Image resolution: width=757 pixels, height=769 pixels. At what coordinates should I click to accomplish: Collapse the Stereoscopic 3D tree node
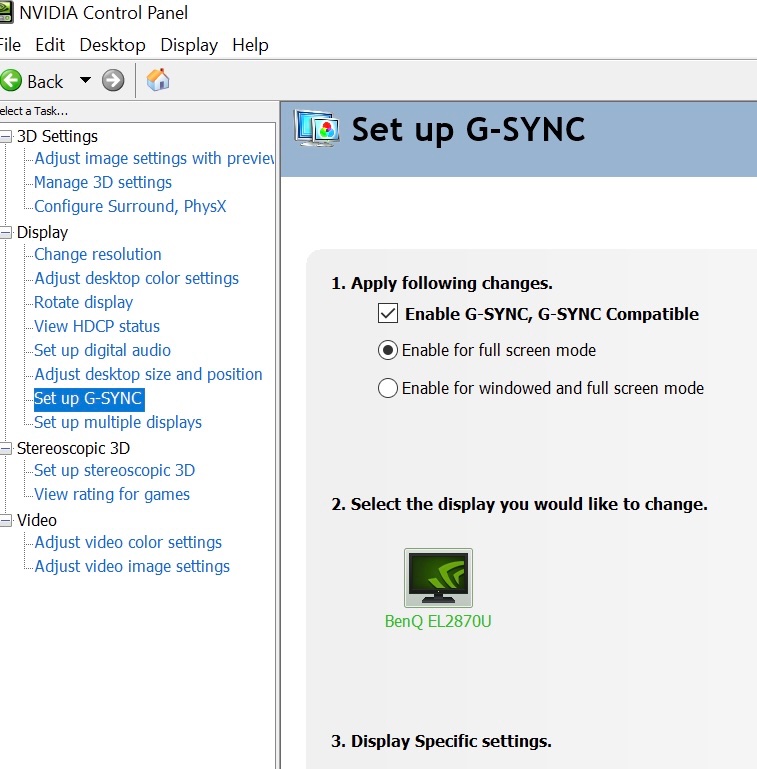(x=6, y=448)
